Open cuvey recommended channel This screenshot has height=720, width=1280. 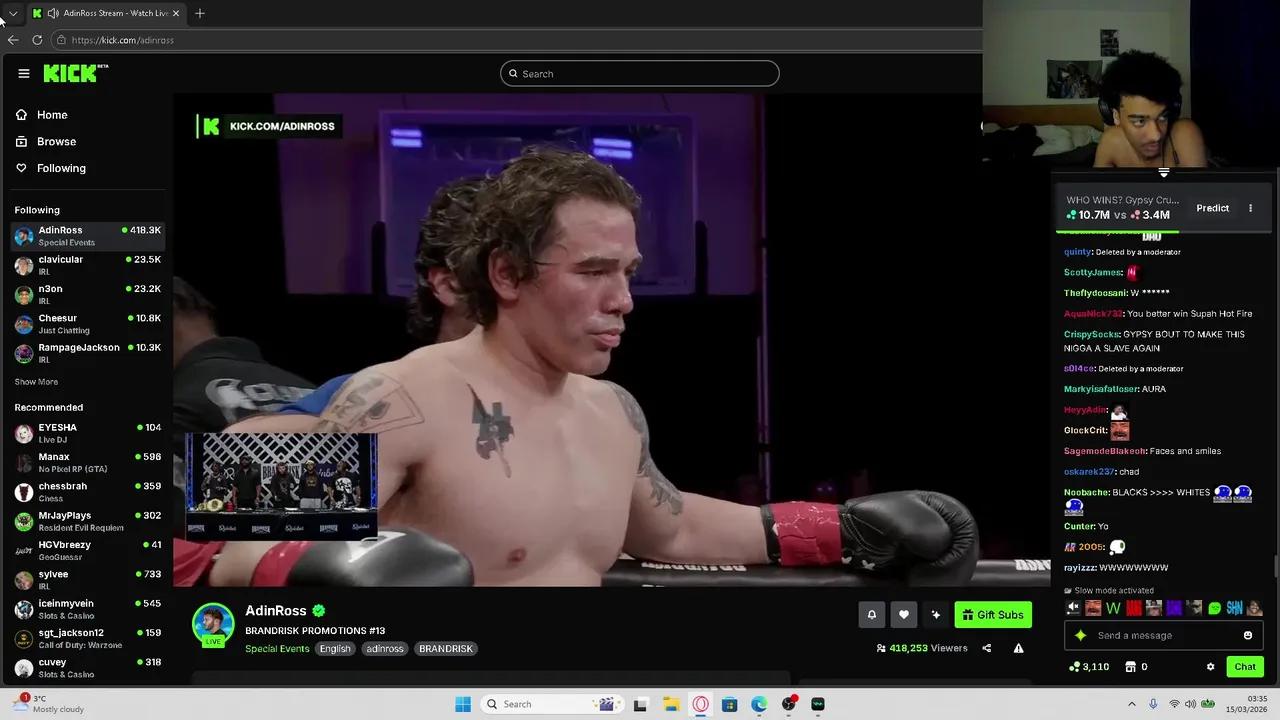tap(87, 668)
